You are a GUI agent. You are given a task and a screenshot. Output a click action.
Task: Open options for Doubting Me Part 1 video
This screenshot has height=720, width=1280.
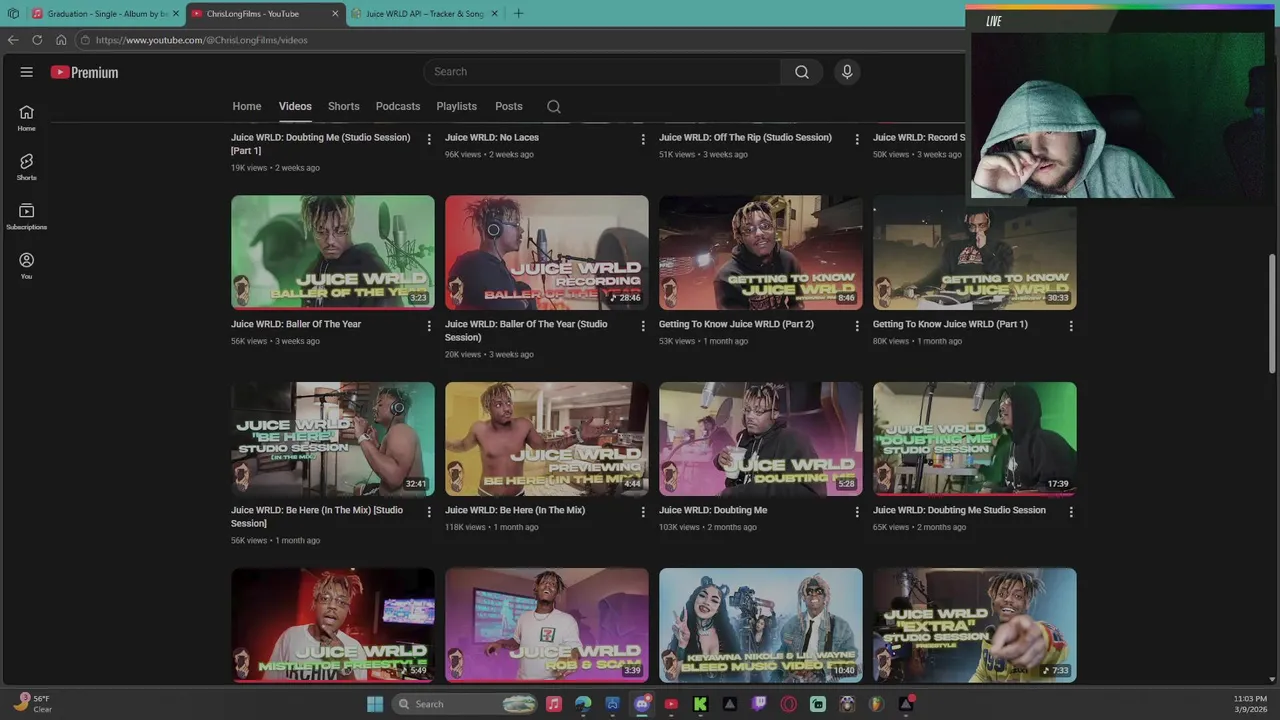tap(429, 140)
